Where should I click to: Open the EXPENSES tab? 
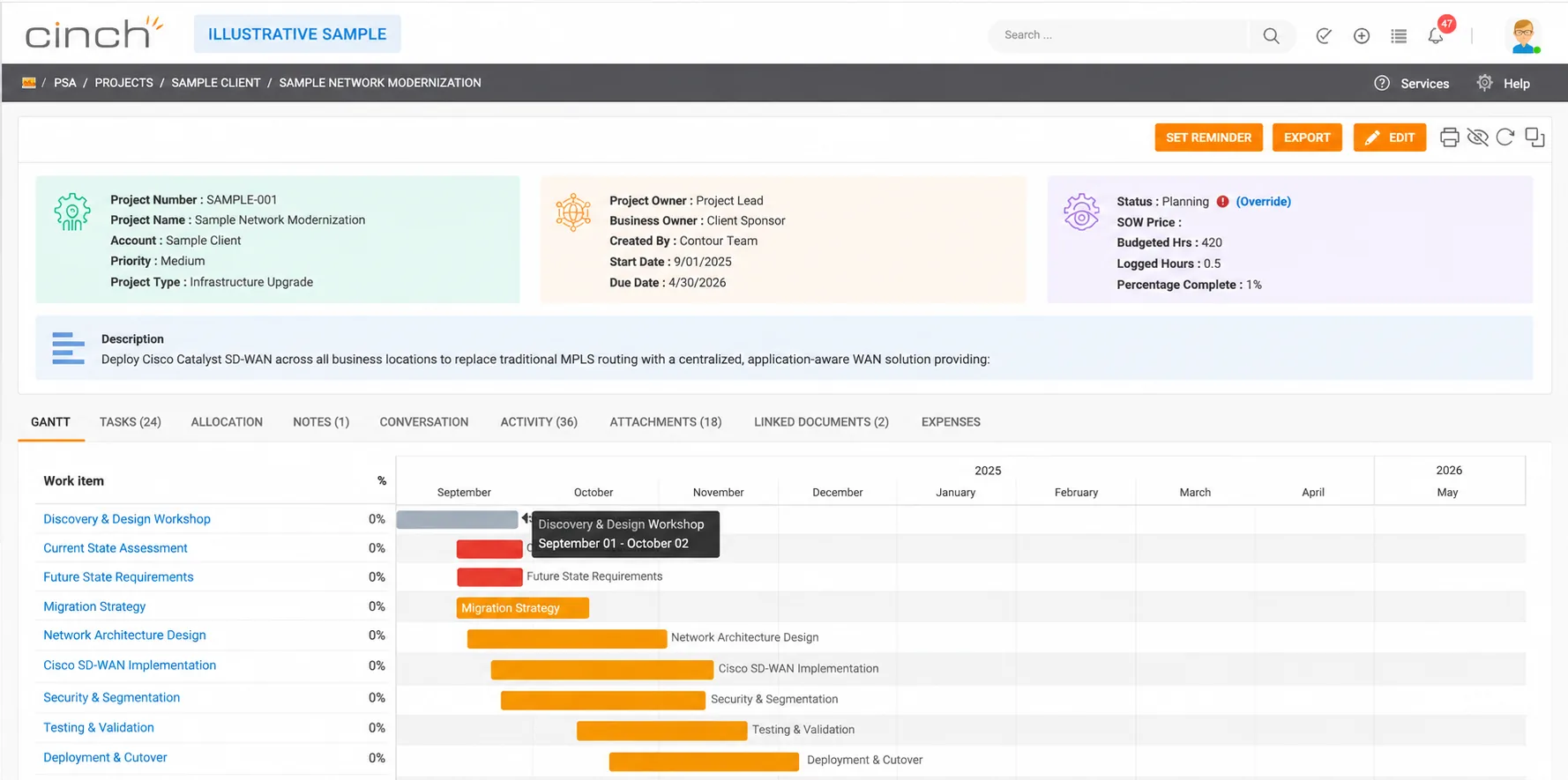951,421
